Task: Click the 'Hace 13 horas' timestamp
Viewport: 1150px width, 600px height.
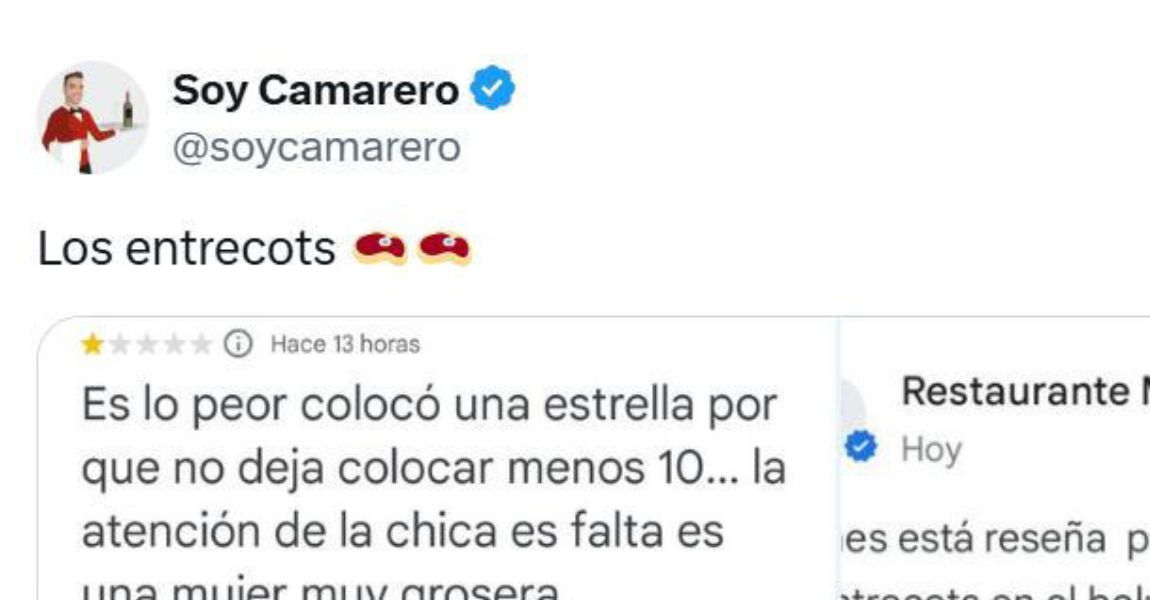Action: (x=345, y=344)
